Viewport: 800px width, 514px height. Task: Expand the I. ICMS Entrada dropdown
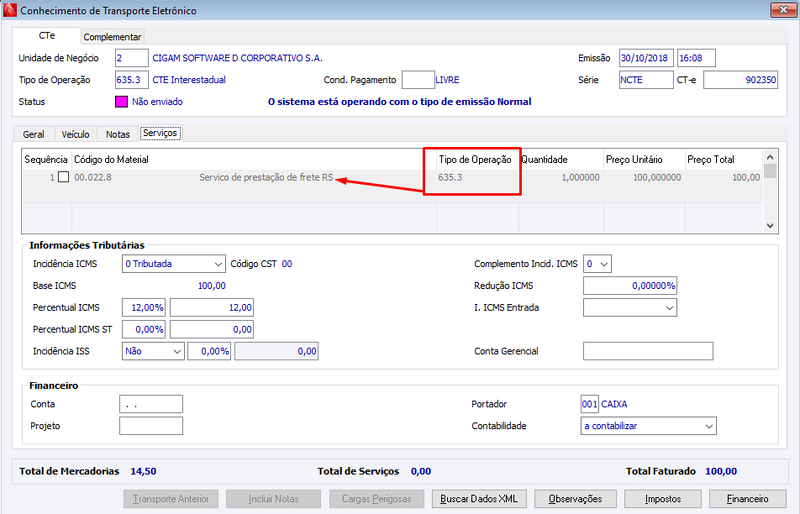pyautogui.click(x=669, y=308)
